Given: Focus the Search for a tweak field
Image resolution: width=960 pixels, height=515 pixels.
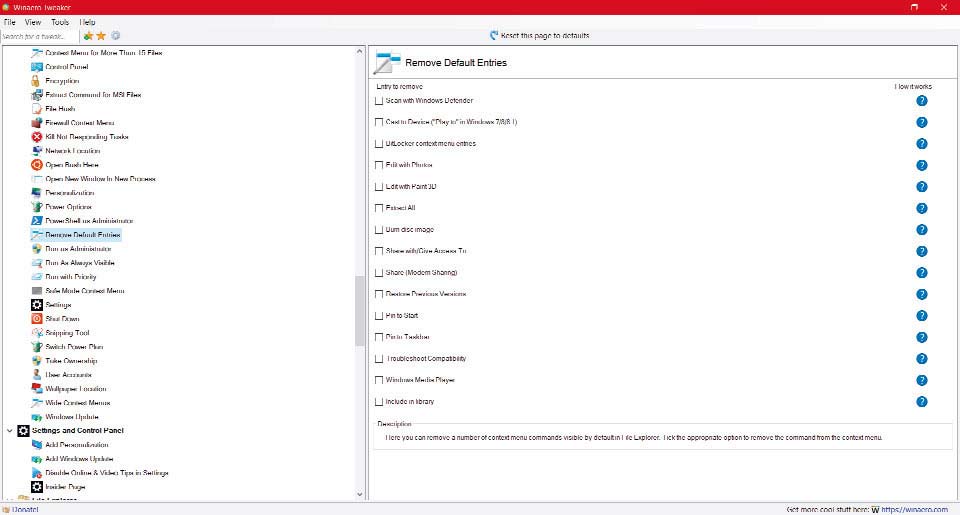Looking at the screenshot, I should (x=39, y=36).
